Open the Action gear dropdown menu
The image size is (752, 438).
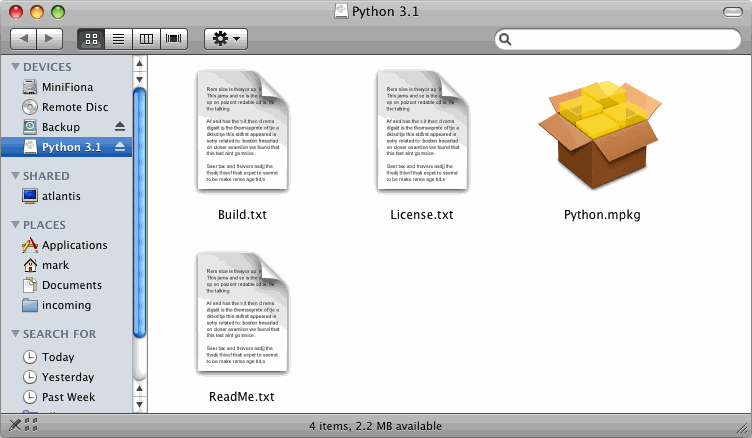coord(226,39)
